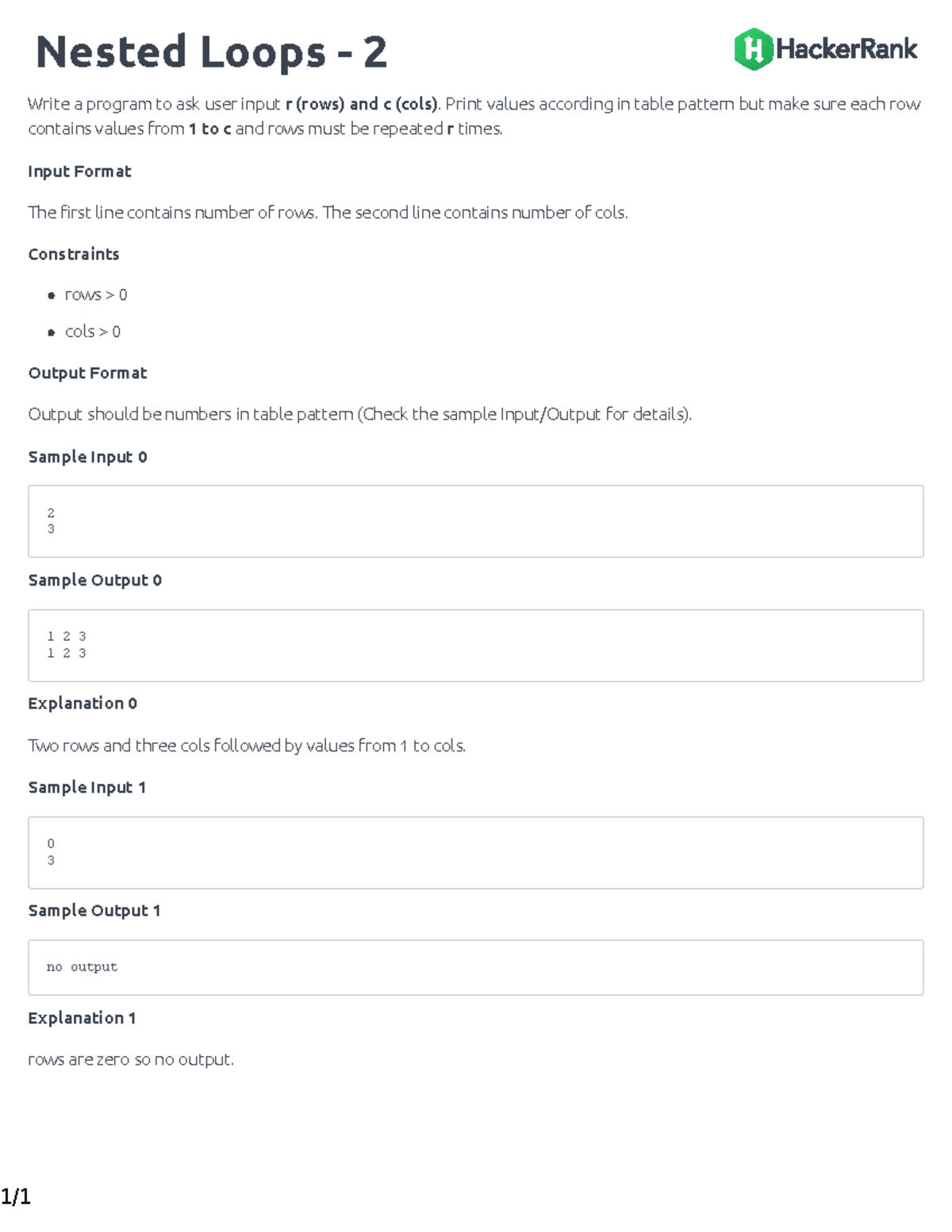952x1232 pixels.
Task: Click the "Constraints" heading
Action: (x=74, y=254)
